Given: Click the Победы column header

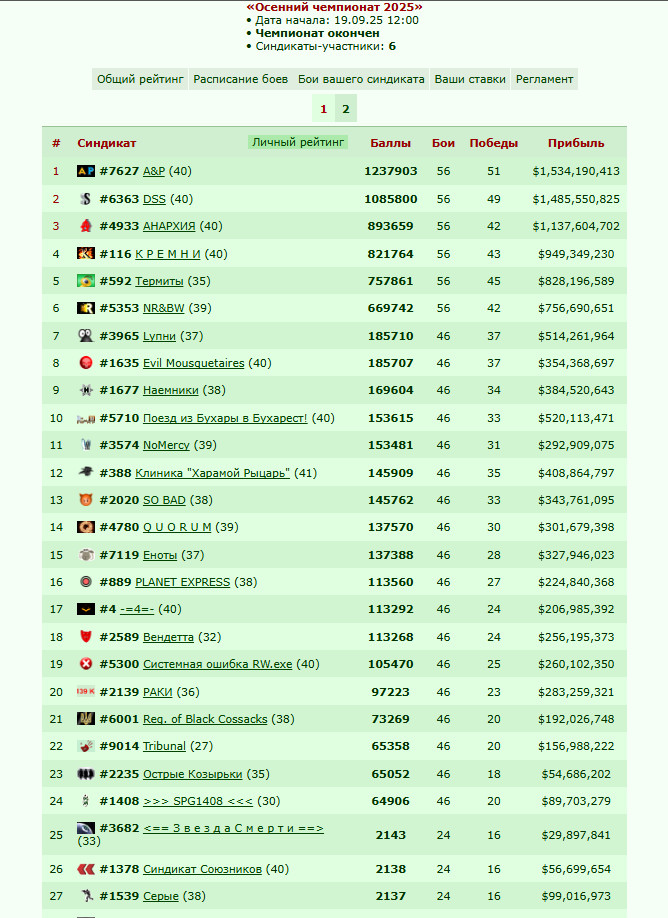Looking at the screenshot, I should point(494,143).
